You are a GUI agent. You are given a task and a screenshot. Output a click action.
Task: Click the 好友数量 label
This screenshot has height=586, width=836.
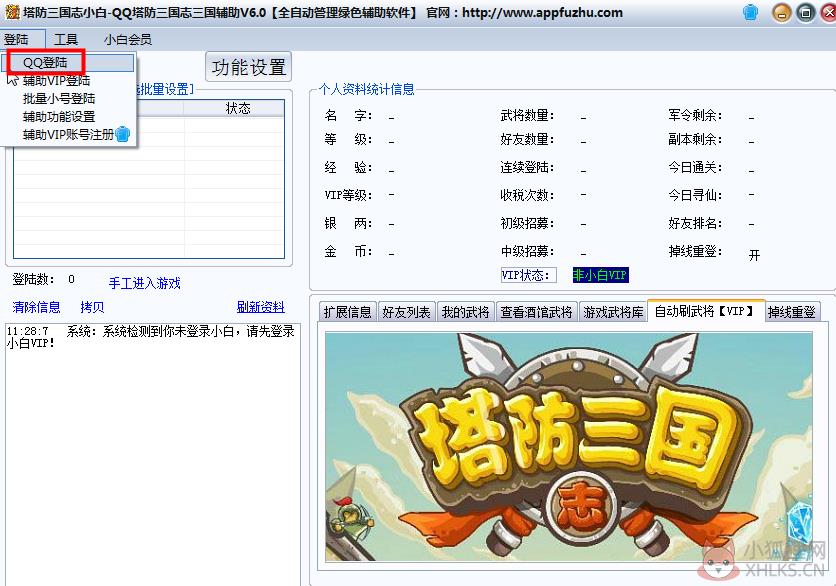[x=527, y=139]
